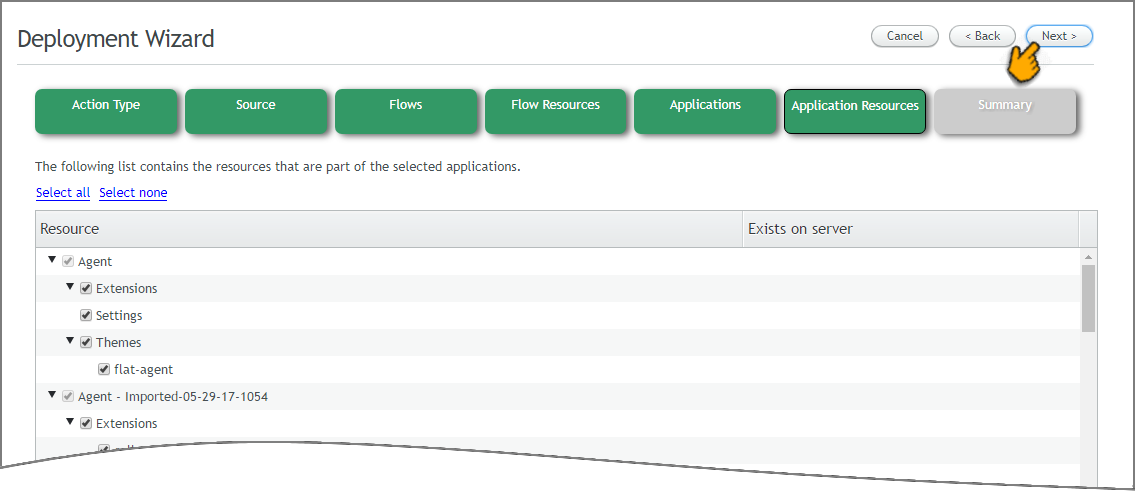Collapse Extensions under Agent - Imported-05-29-17-1054
The height and width of the screenshot is (494, 1135).
(x=70, y=421)
